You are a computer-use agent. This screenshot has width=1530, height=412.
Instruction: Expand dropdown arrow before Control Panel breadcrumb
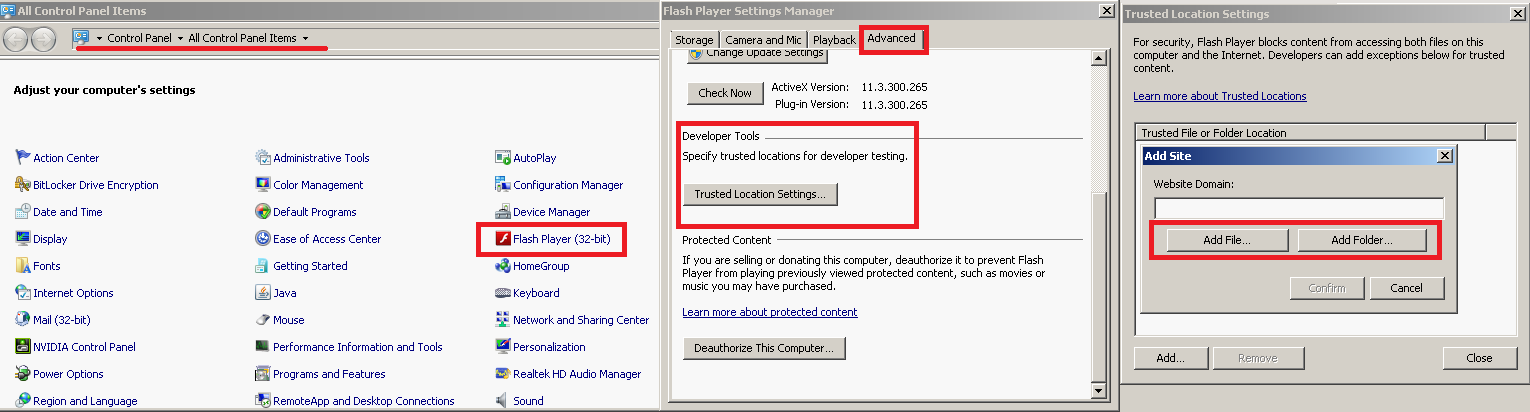tap(99, 38)
